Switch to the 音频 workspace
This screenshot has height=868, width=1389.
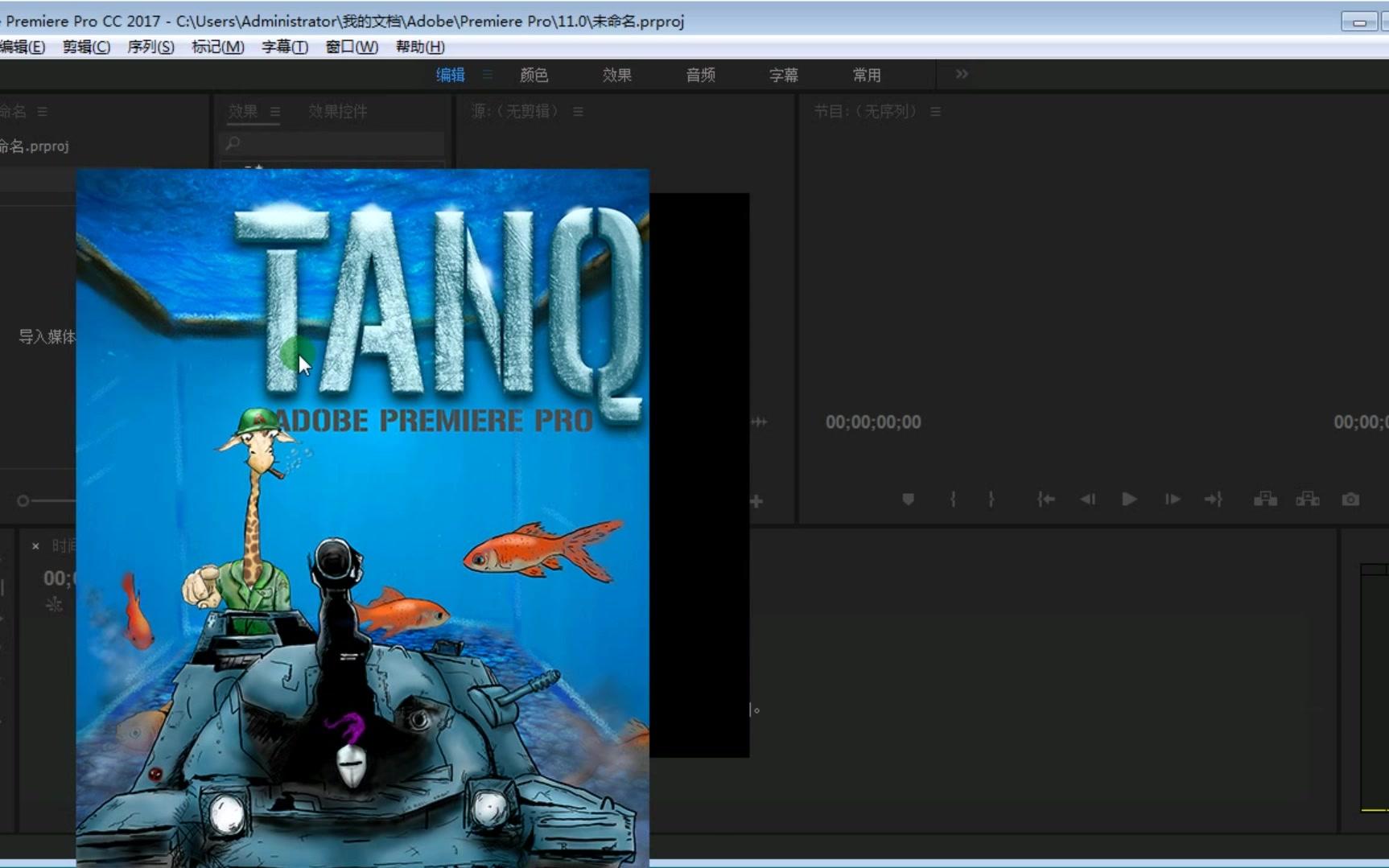point(700,75)
